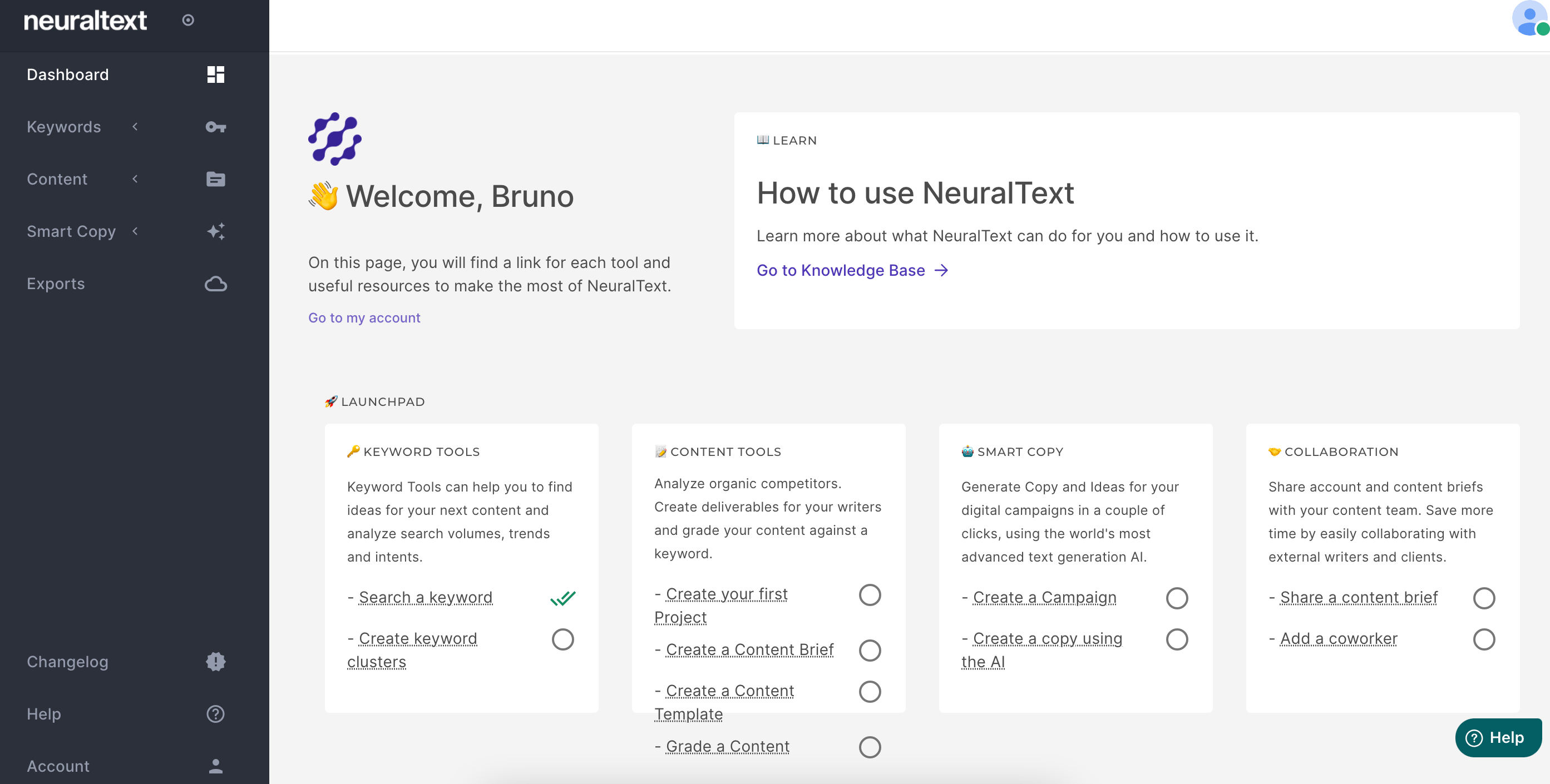Click the Keywords key icon
The height and width of the screenshot is (784, 1550).
[x=216, y=127]
